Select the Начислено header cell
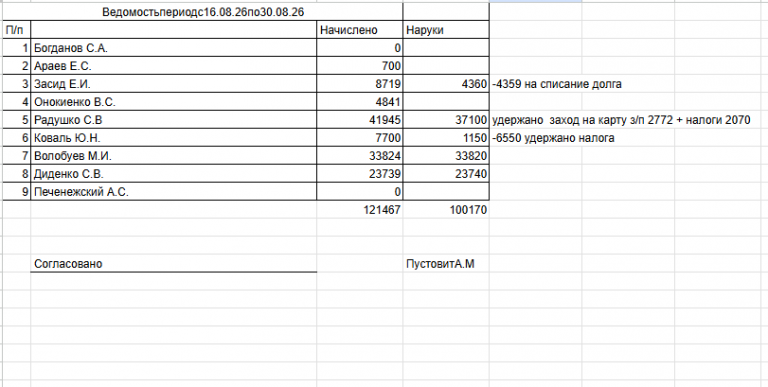 pyautogui.click(x=360, y=30)
